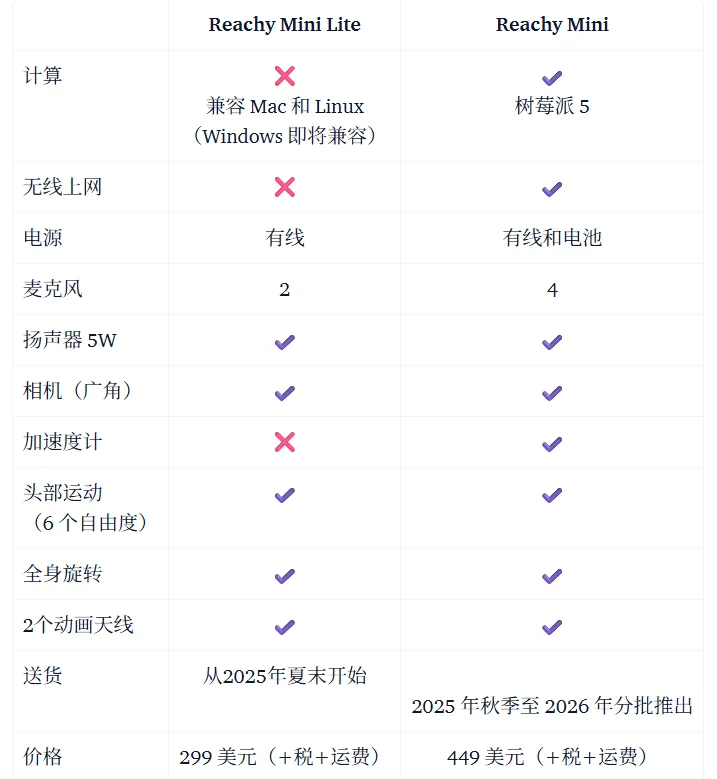
Task: Click Reachy Mini's checkmark for 相机（广角）
Action: 552,393
